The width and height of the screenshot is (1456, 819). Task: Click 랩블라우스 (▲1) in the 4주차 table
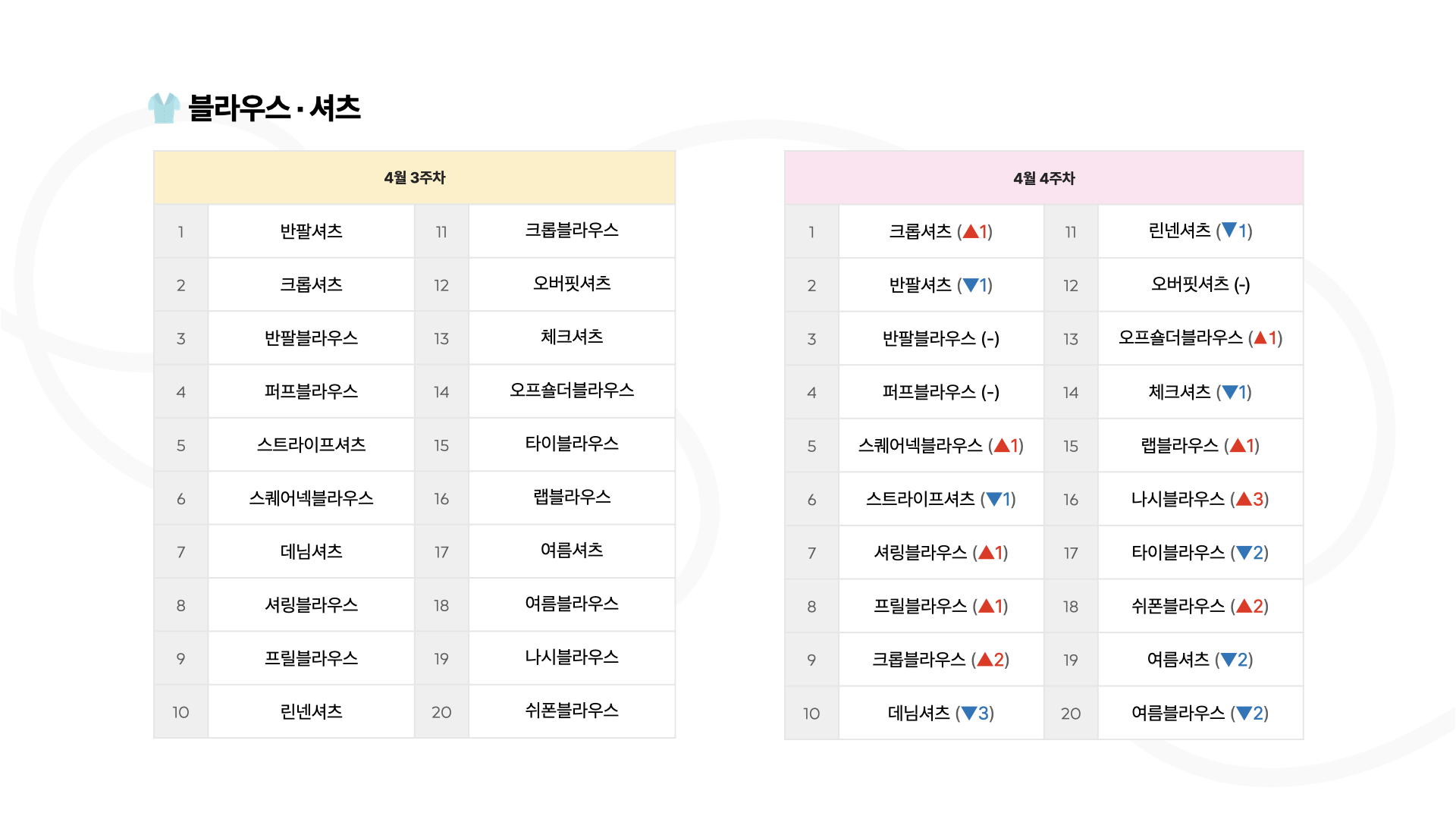[x=1200, y=446]
